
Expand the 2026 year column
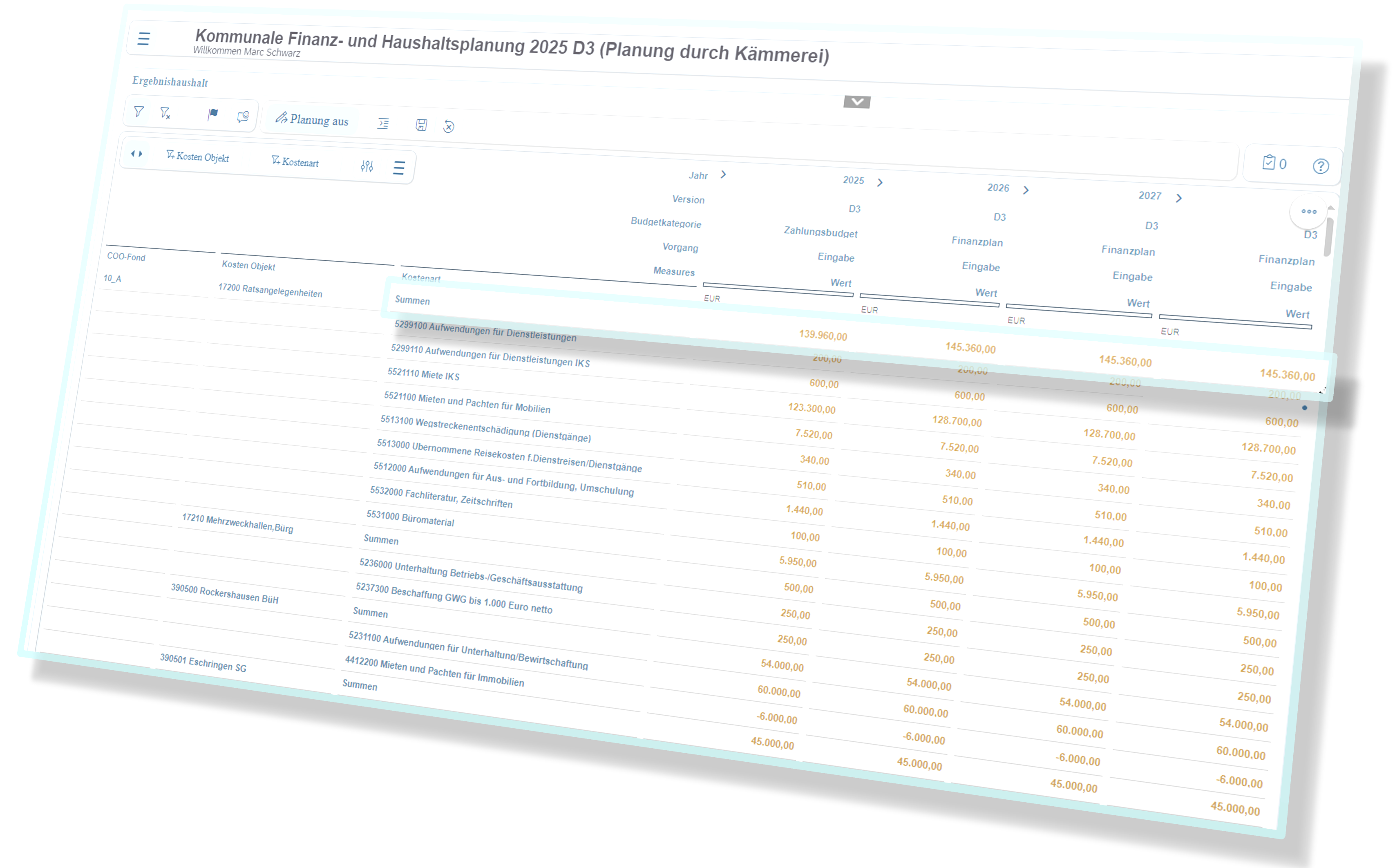pyautogui.click(x=1026, y=190)
